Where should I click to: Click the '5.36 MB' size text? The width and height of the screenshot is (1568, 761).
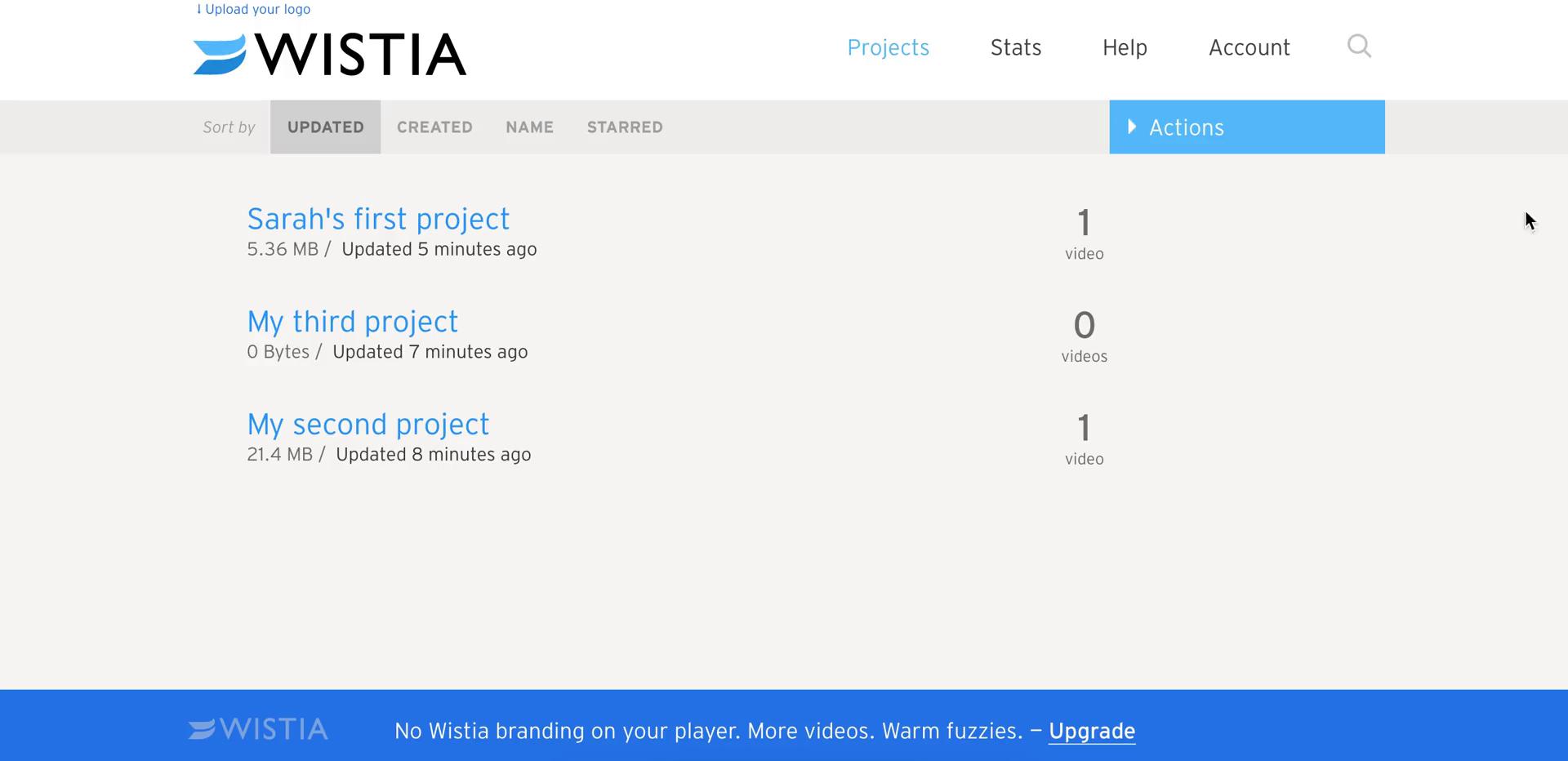pos(283,249)
